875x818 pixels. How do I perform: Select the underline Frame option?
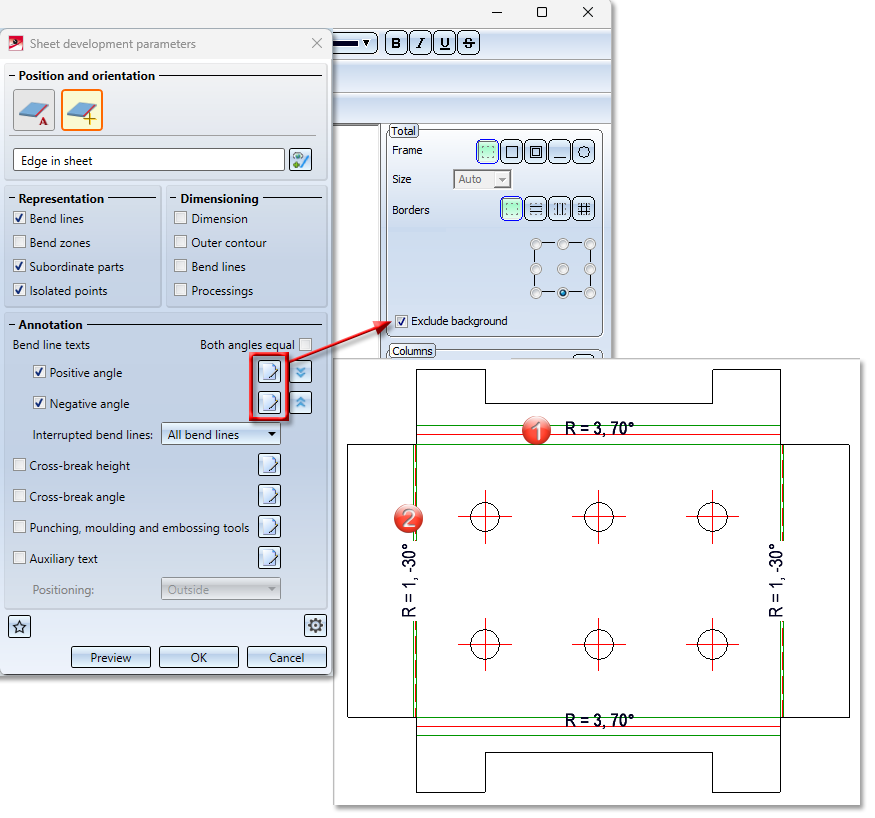point(560,152)
